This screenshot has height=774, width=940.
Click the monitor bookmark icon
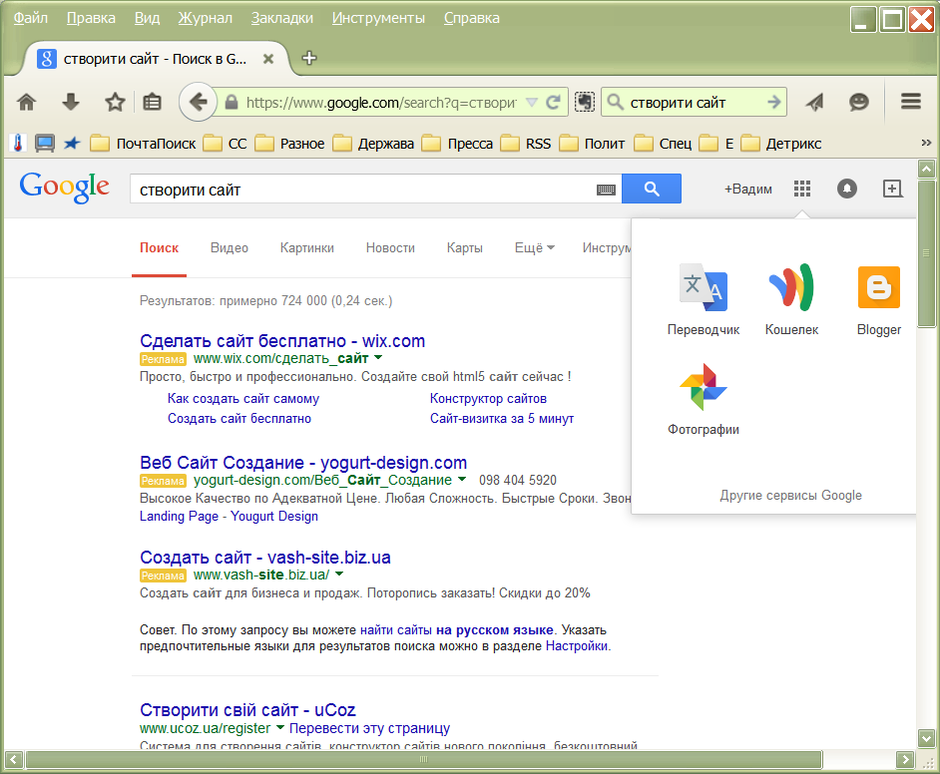tap(44, 143)
